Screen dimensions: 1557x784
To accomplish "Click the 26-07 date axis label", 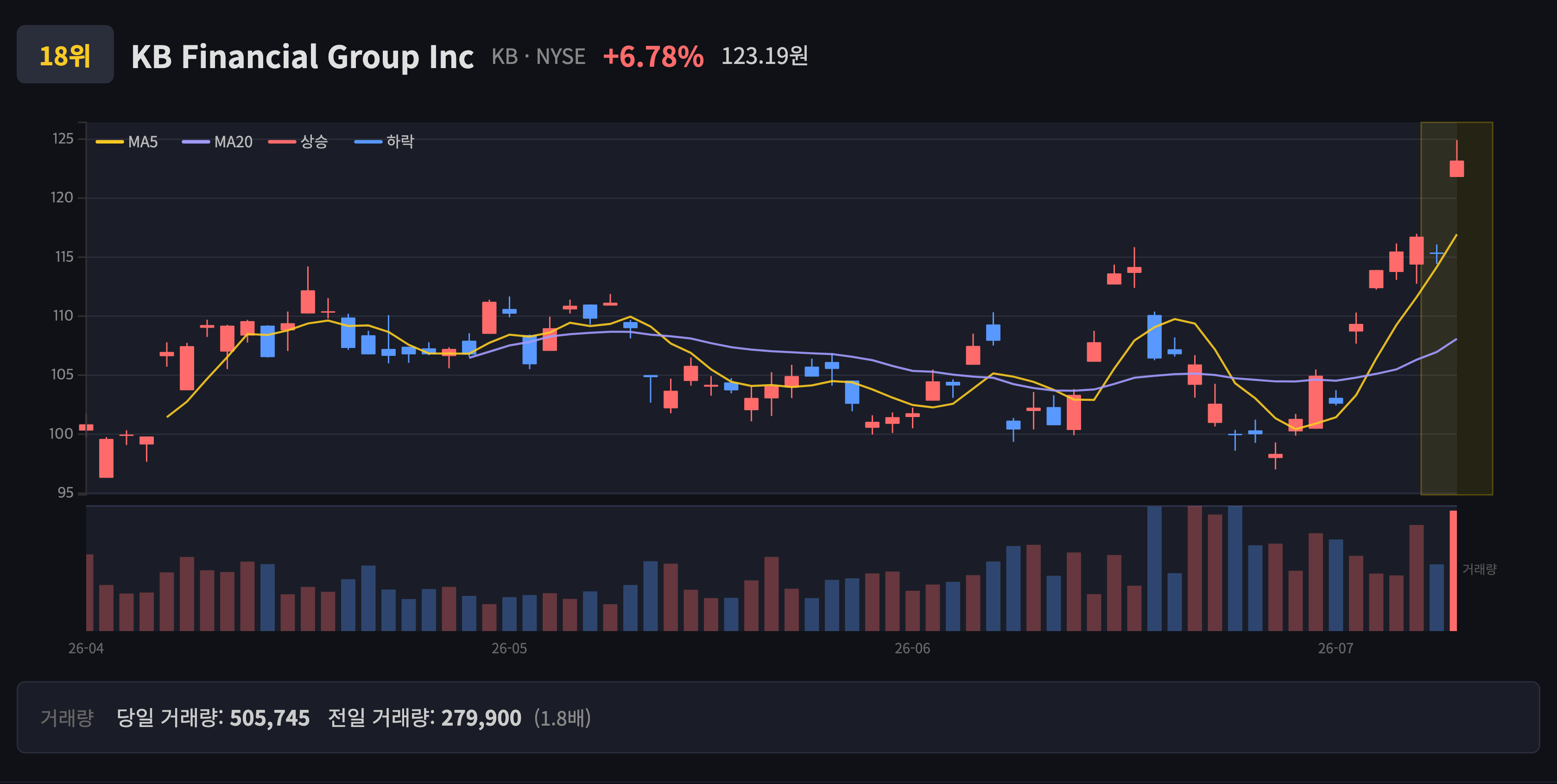I will pos(1335,649).
